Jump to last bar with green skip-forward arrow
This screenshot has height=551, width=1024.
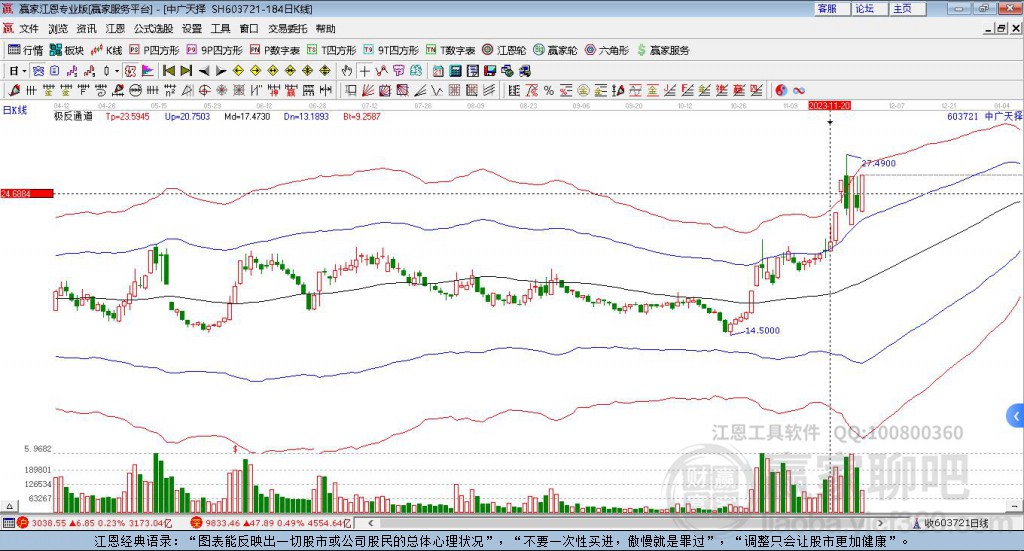point(186,71)
